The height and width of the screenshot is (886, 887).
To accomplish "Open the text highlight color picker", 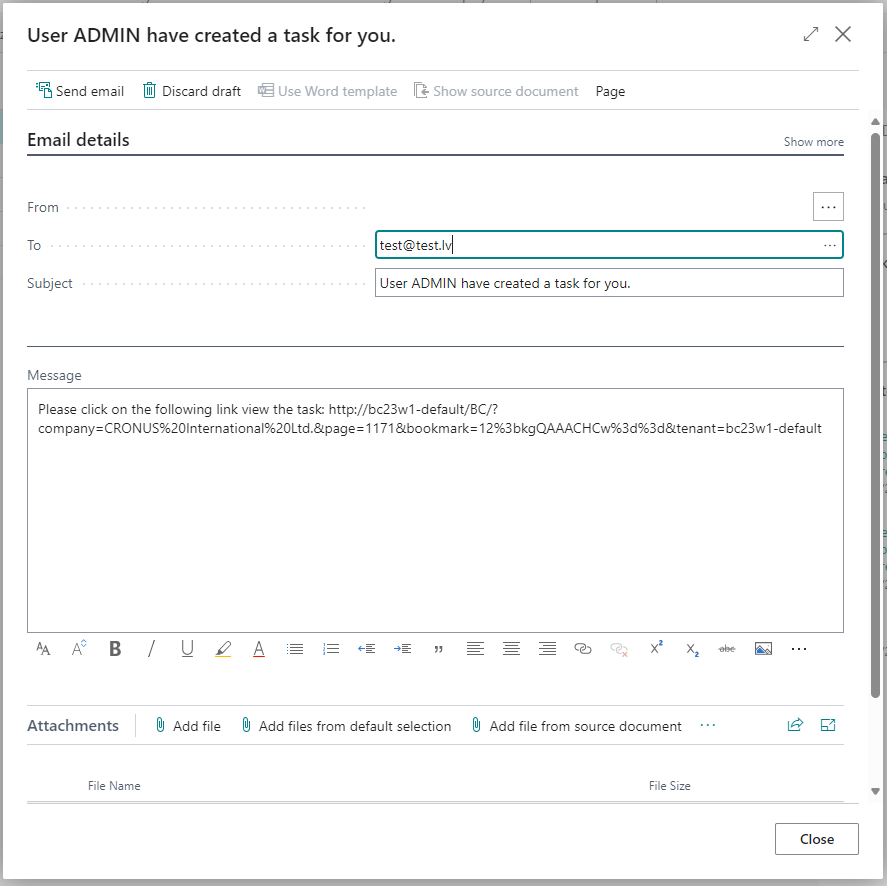I will point(223,649).
